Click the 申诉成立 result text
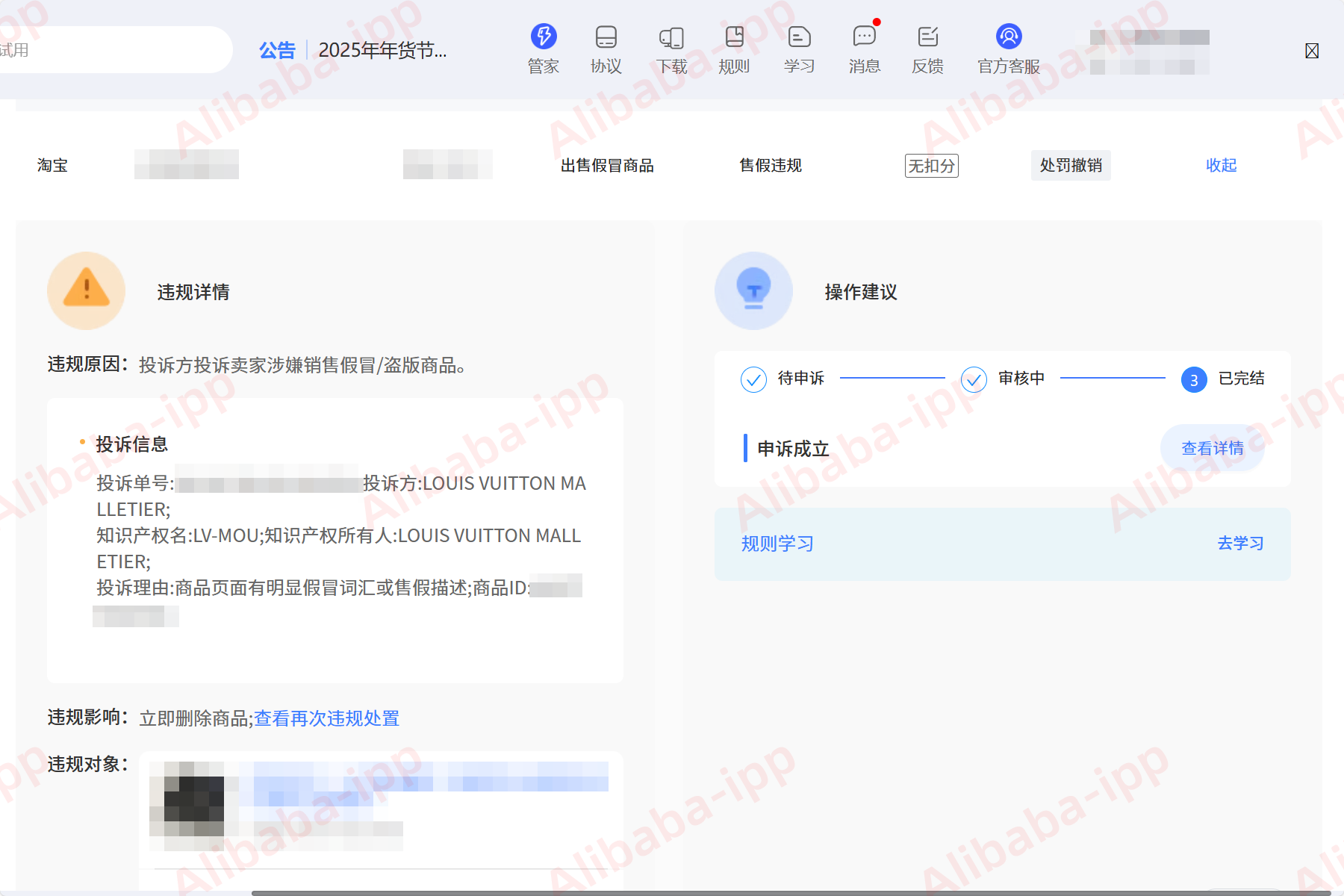This screenshot has width=1344, height=896. pyautogui.click(x=793, y=449)
